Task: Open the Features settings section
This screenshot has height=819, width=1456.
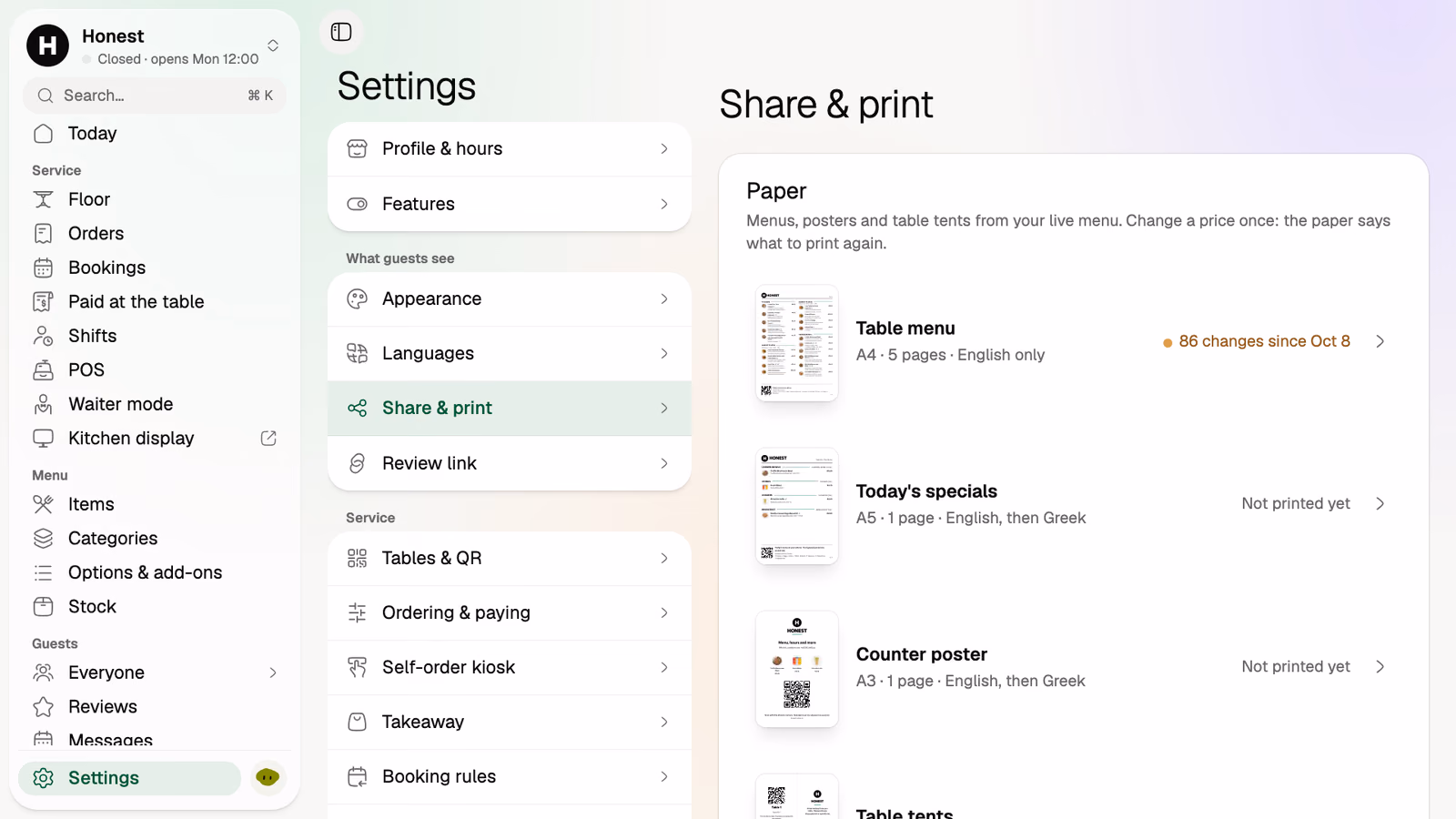Action: [x=510, y=204]
